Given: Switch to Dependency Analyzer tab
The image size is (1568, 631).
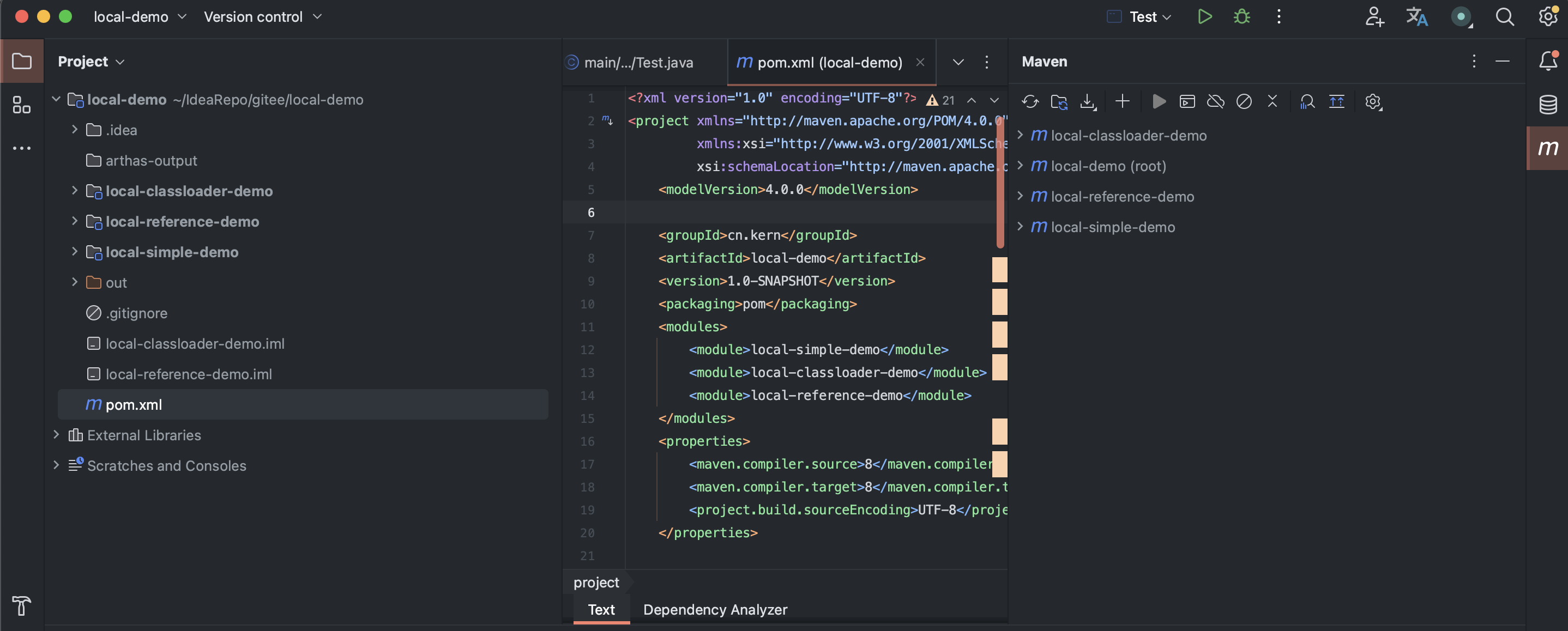Looking at the screenshot, I should [x=715, y=609].
